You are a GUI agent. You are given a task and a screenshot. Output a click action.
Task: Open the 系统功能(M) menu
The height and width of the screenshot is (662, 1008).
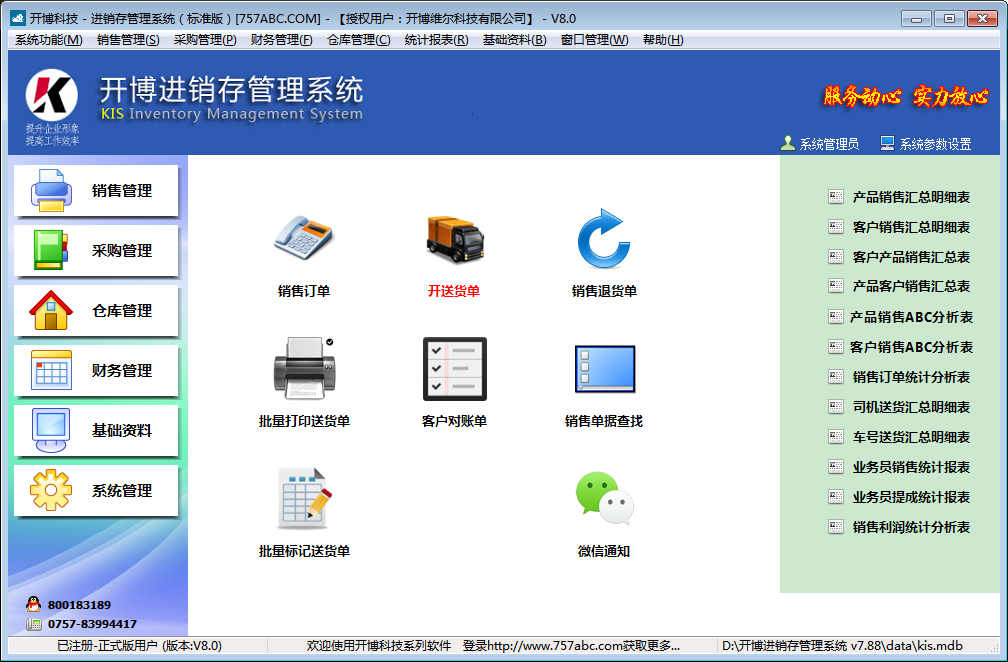click(x=49, y=40)
